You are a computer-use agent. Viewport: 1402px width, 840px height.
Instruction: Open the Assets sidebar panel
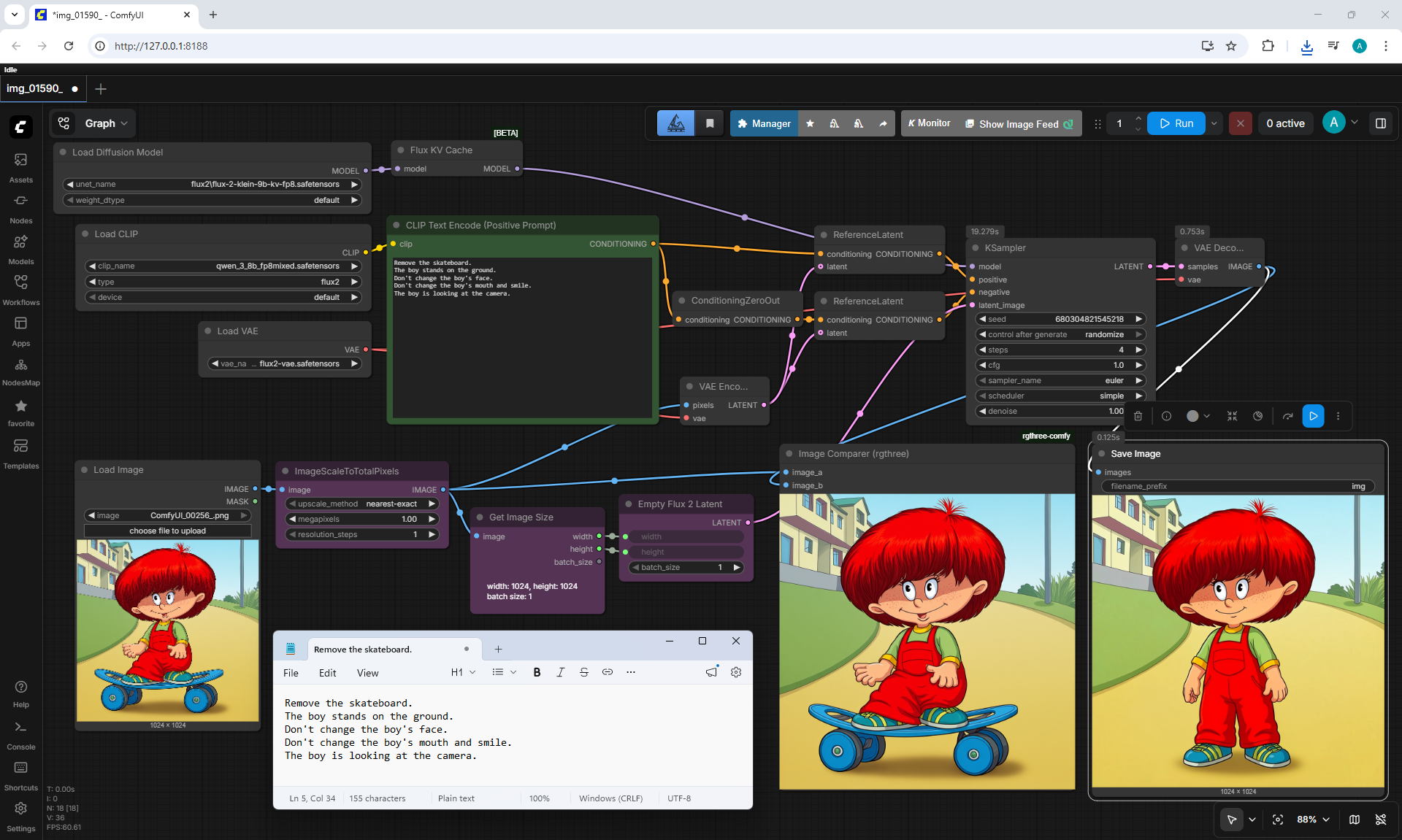pos(20,168)
